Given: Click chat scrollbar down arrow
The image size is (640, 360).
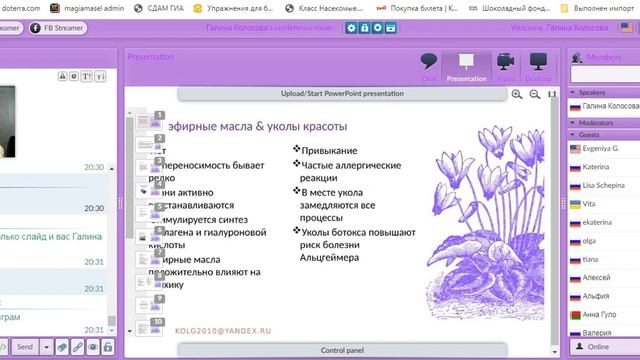Looking at the screenshot, I should tap(112, 330).
